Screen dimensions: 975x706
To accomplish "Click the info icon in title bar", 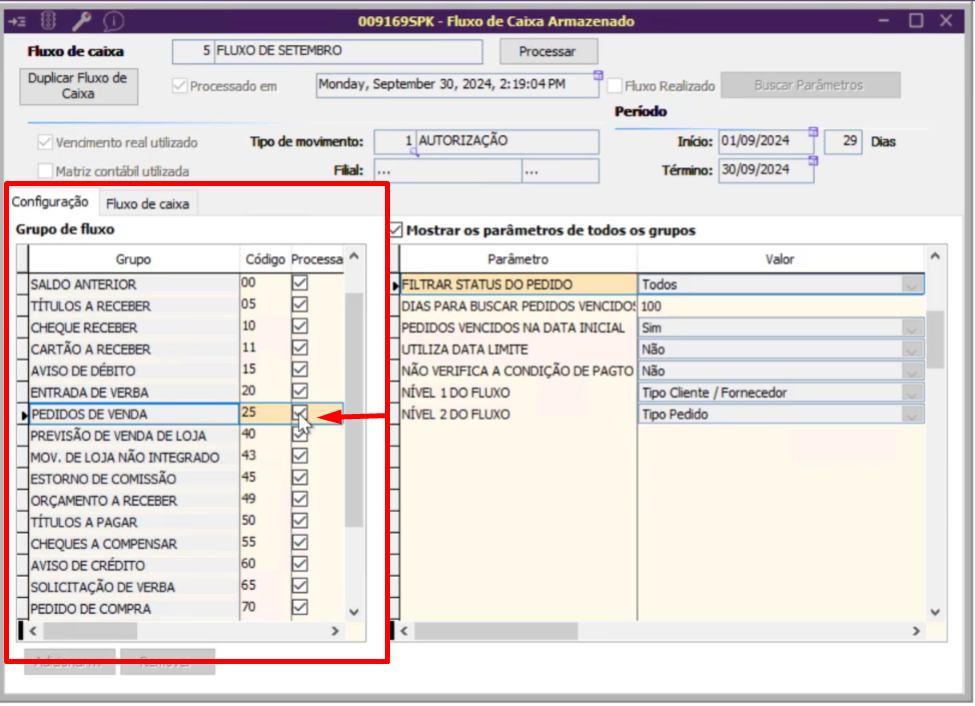I will (114, 20).
